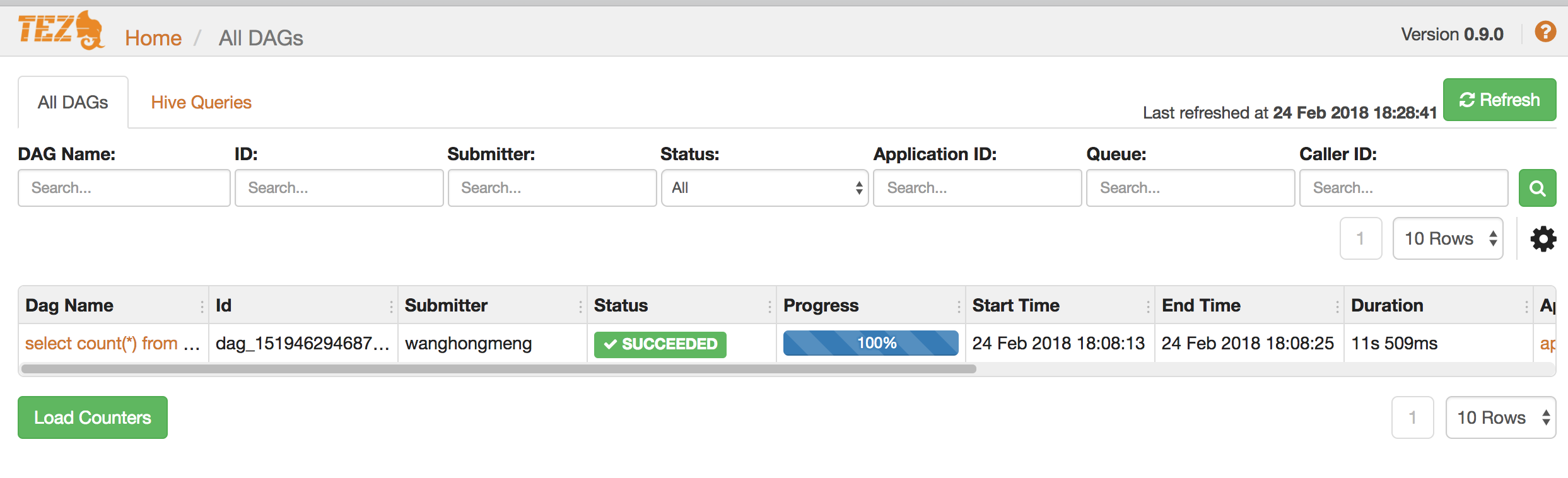The width and height of the screenshot is (1568, 478).
Task: Click the SUCCEEDED status badge
Action: click(660, 344)
